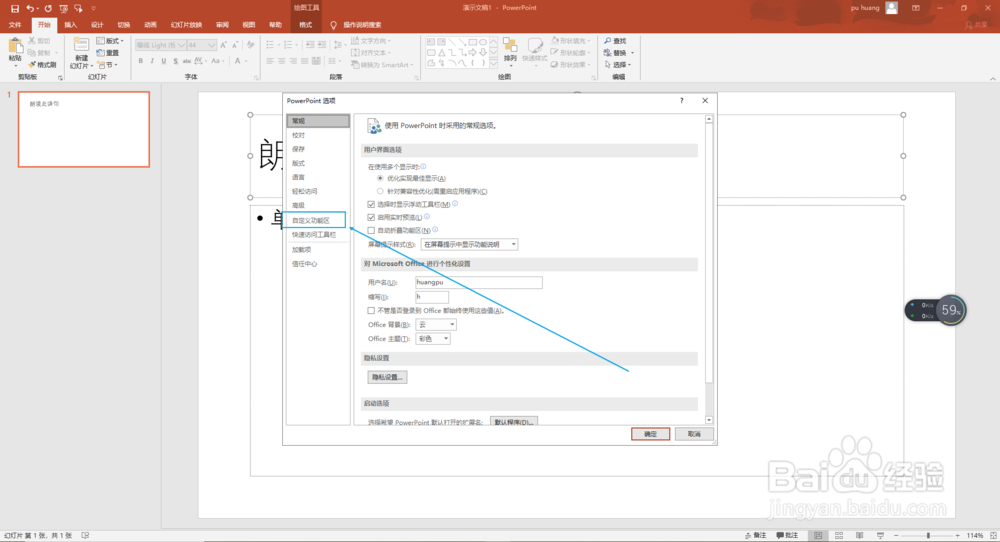This screenshot has width=1000, height=542.
Task: Click the Notes button in status bar
Action: [755, 536]
